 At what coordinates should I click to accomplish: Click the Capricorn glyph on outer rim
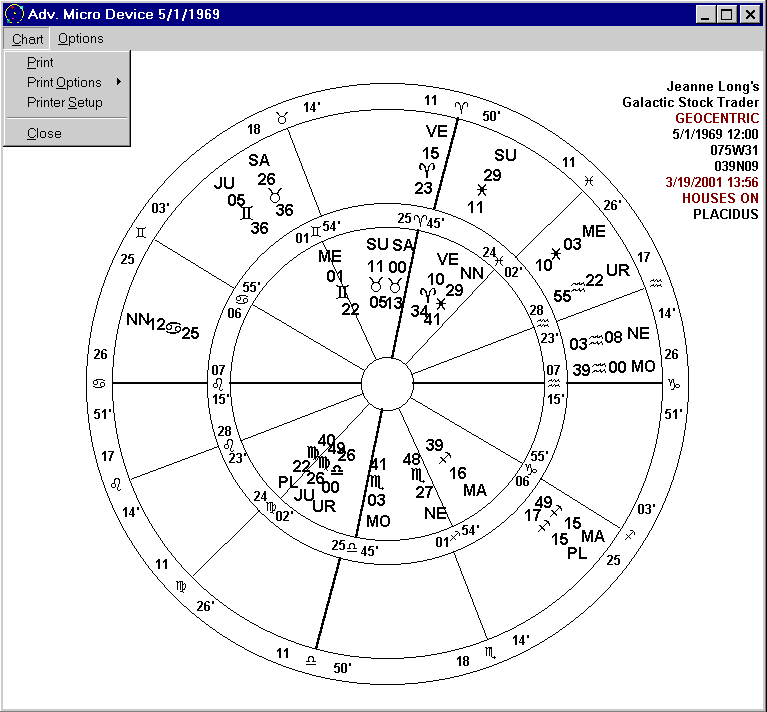coord(674,384)
